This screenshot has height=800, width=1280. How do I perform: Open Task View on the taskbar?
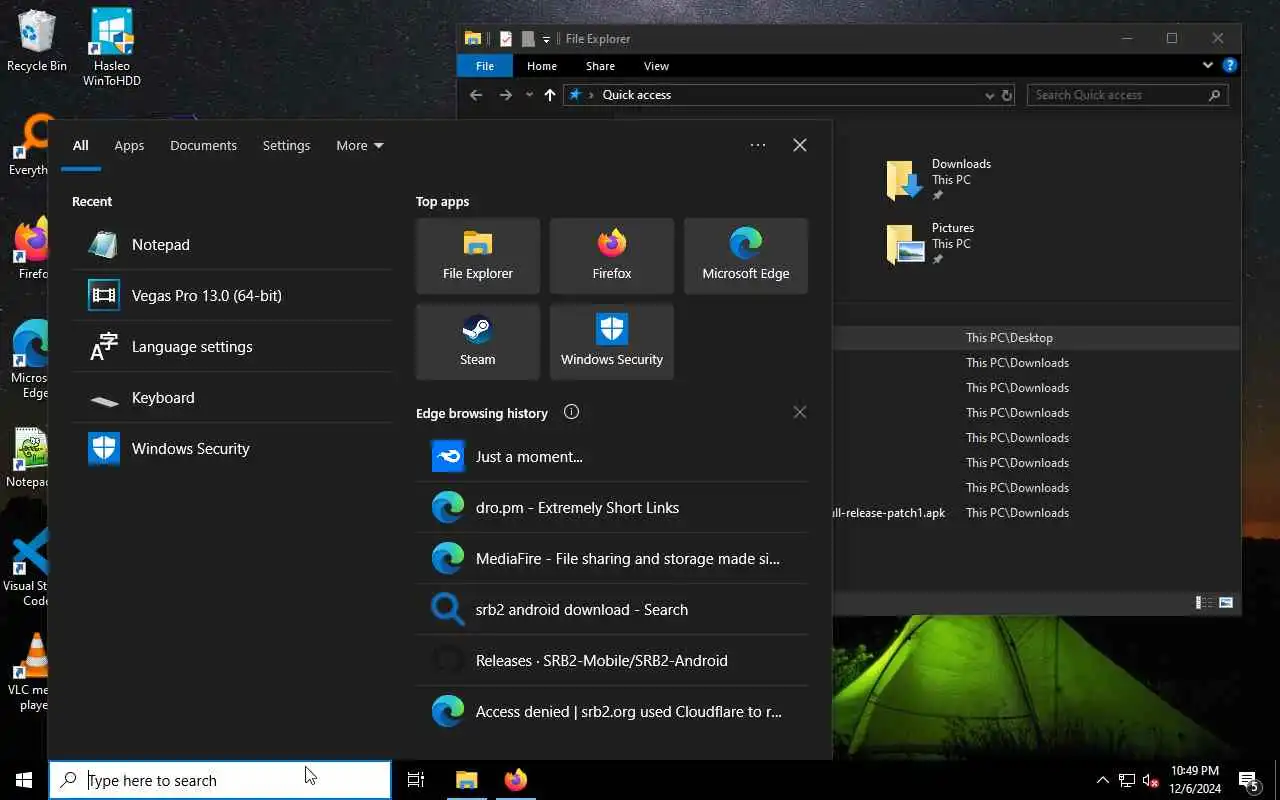416,780
